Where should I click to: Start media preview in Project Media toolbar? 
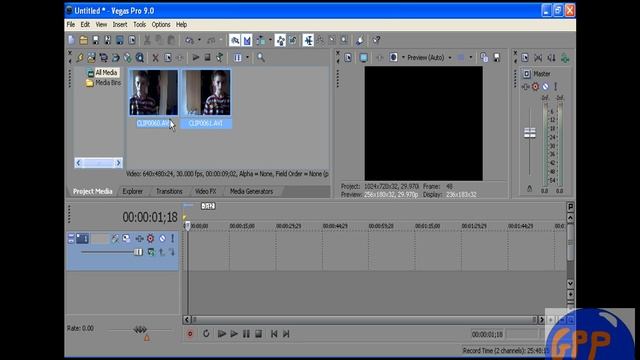(x=196, y=58)
